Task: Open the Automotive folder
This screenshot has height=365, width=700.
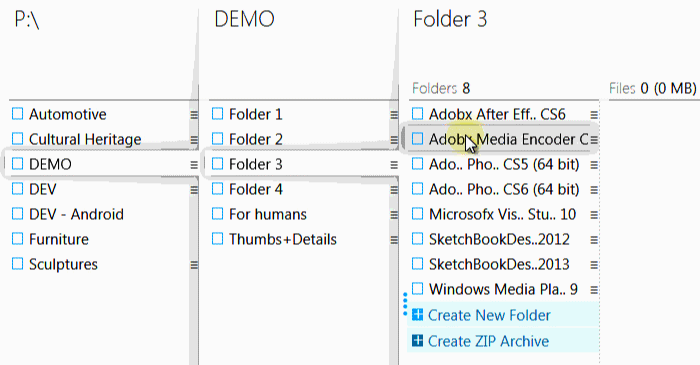Action: 68,114
